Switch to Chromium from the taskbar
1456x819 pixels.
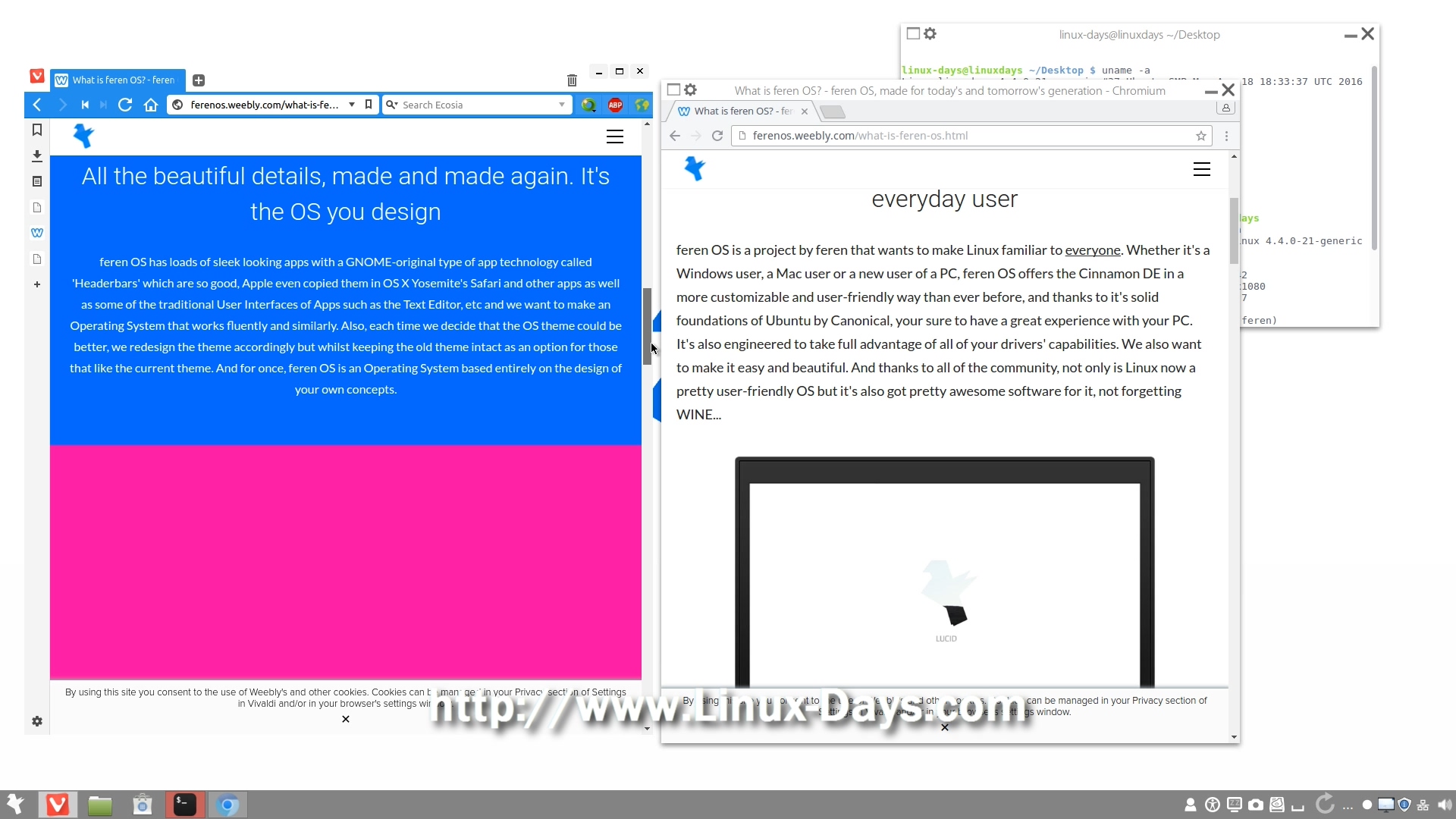click(227, 805)
